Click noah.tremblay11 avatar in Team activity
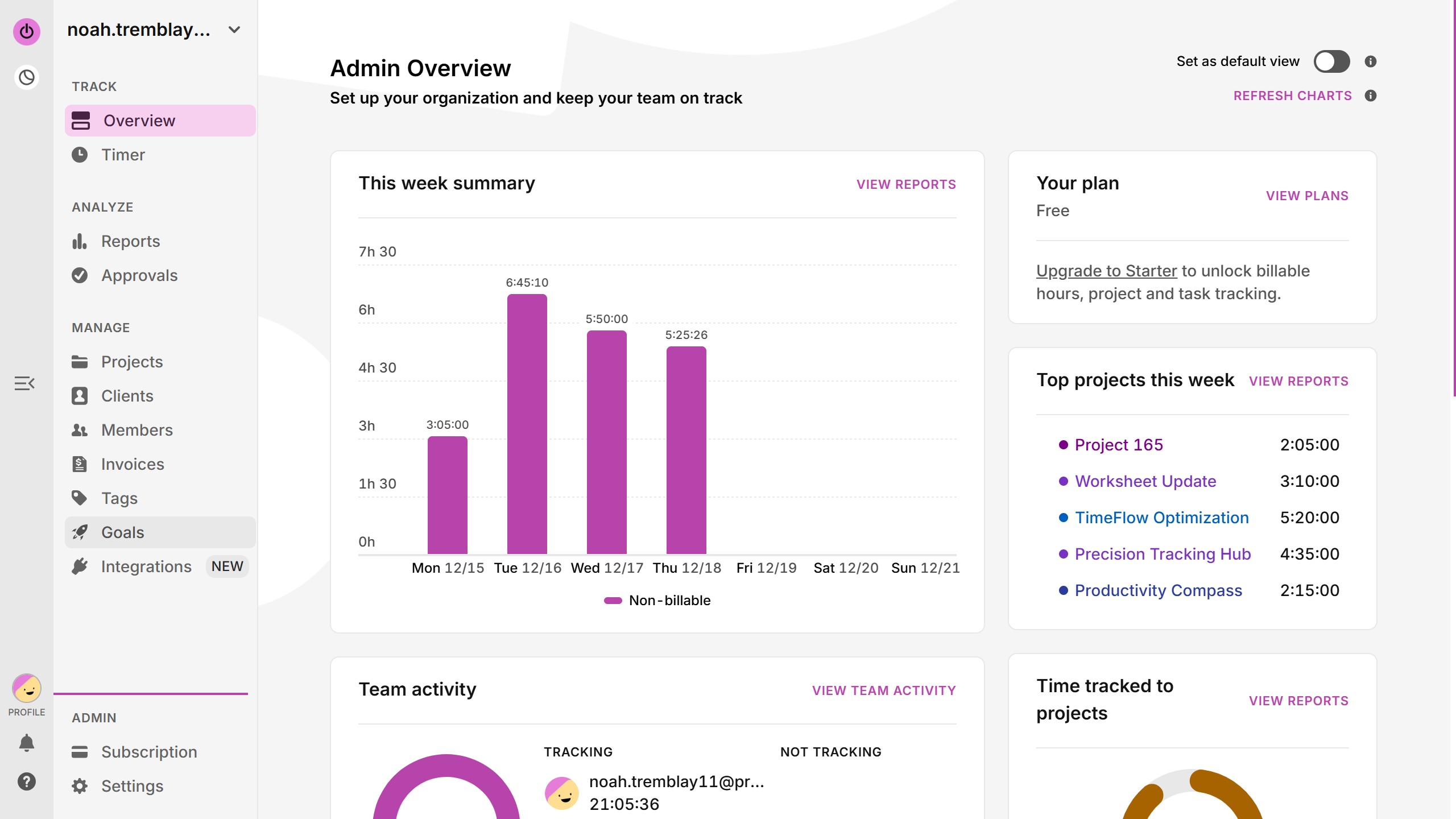The image size is (1456, 819). coord(562,793)
